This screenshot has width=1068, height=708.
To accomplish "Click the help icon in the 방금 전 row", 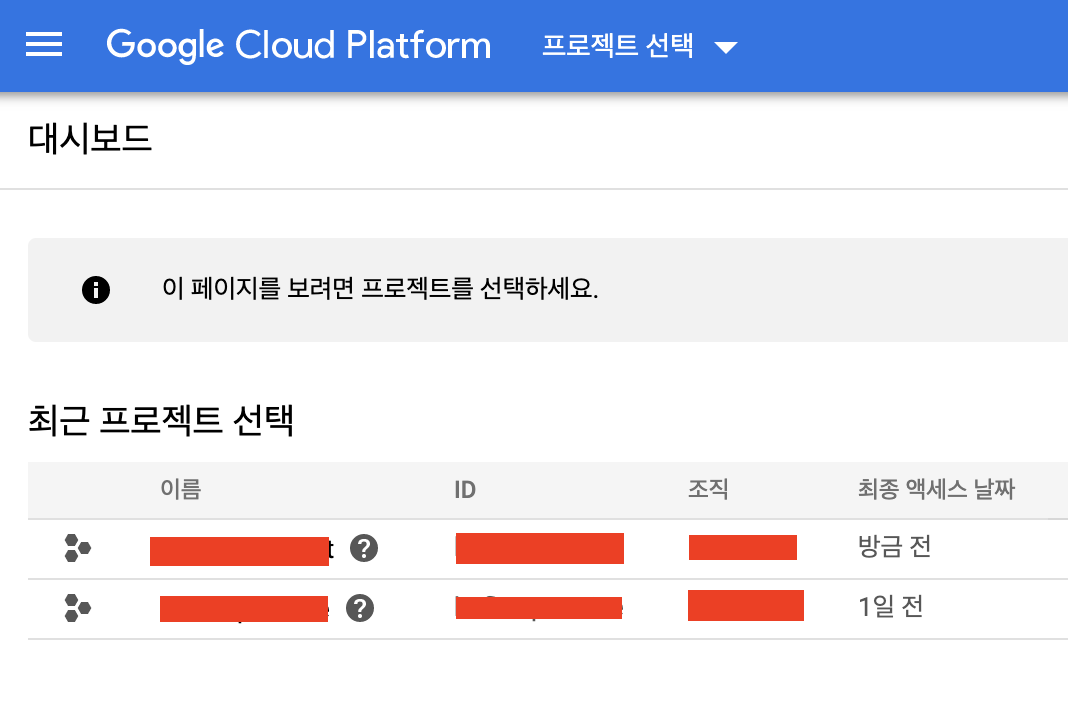I will click(364, 548).
